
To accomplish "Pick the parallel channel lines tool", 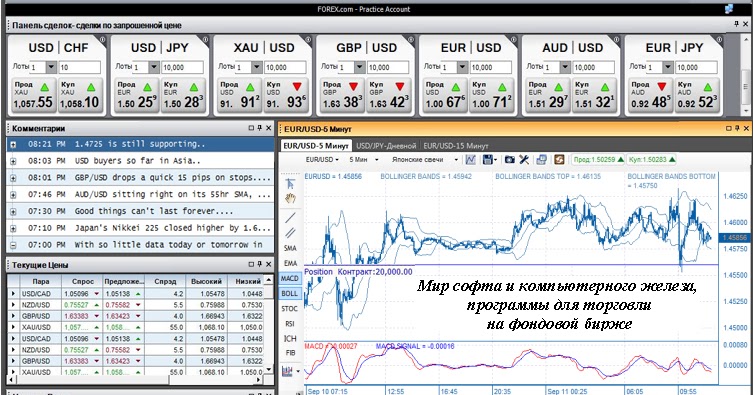I will click(x=290, y=233).
